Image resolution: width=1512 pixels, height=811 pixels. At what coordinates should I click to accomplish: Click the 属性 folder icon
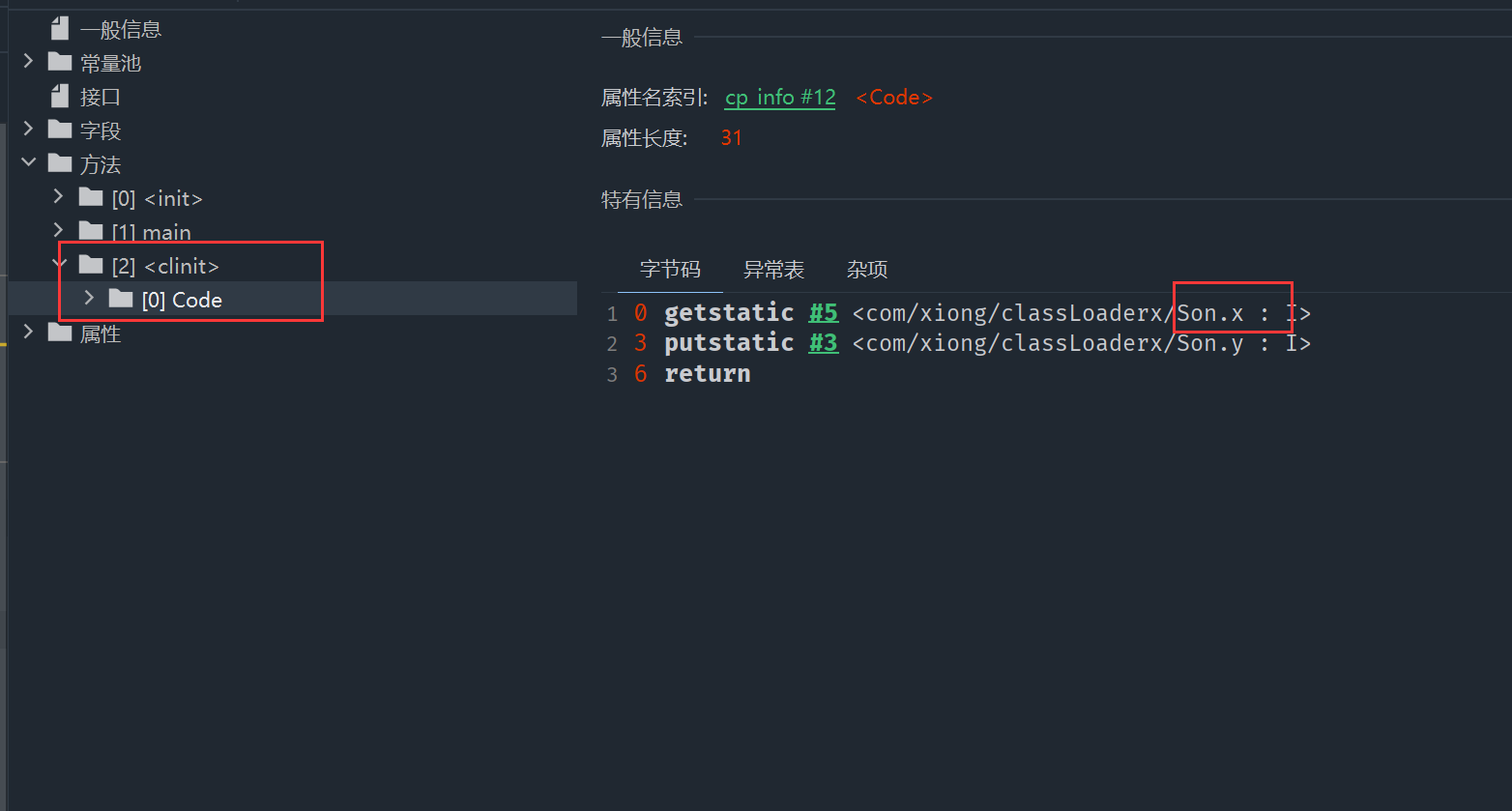60,333
